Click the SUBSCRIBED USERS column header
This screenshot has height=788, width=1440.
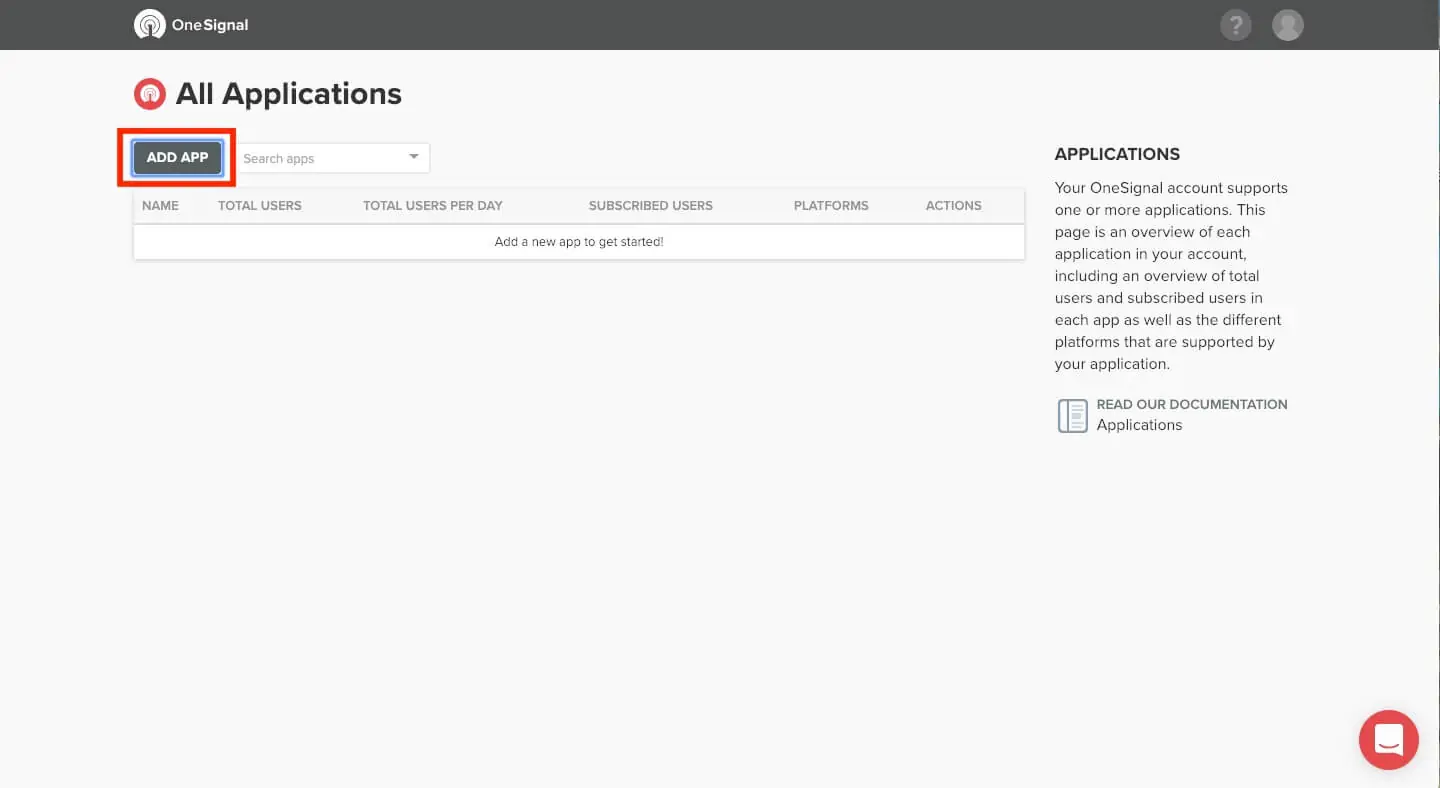[651, 205]
